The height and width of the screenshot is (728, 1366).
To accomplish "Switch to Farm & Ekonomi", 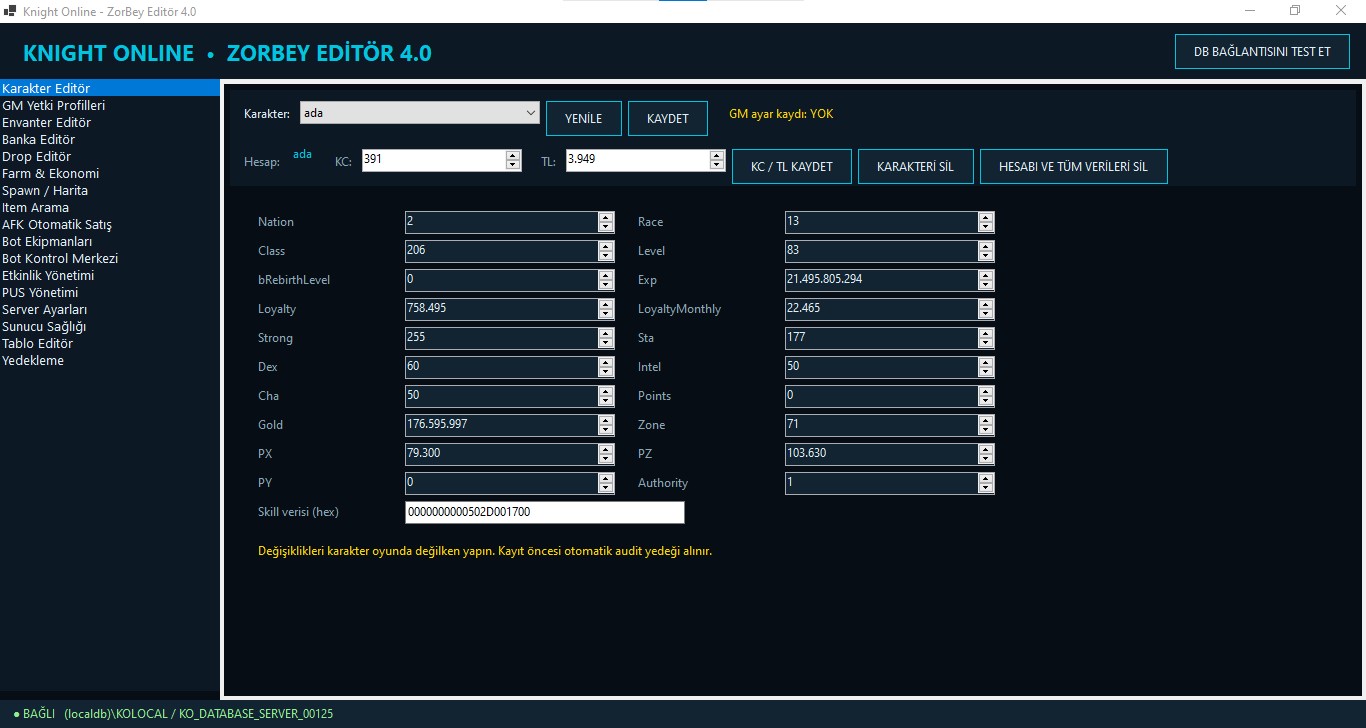I will point(110,174).
